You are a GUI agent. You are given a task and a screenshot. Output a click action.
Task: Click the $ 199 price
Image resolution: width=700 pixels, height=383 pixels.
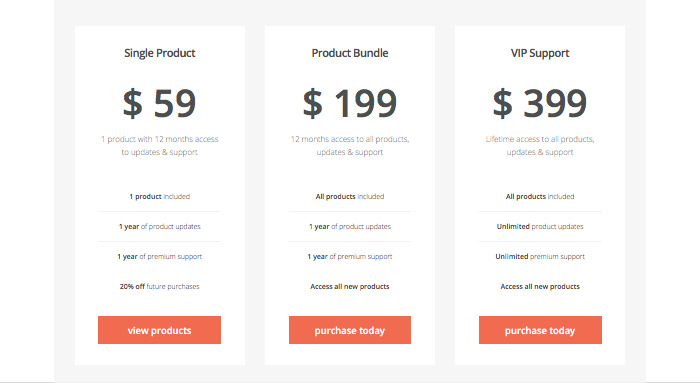(x=350, y=103)
